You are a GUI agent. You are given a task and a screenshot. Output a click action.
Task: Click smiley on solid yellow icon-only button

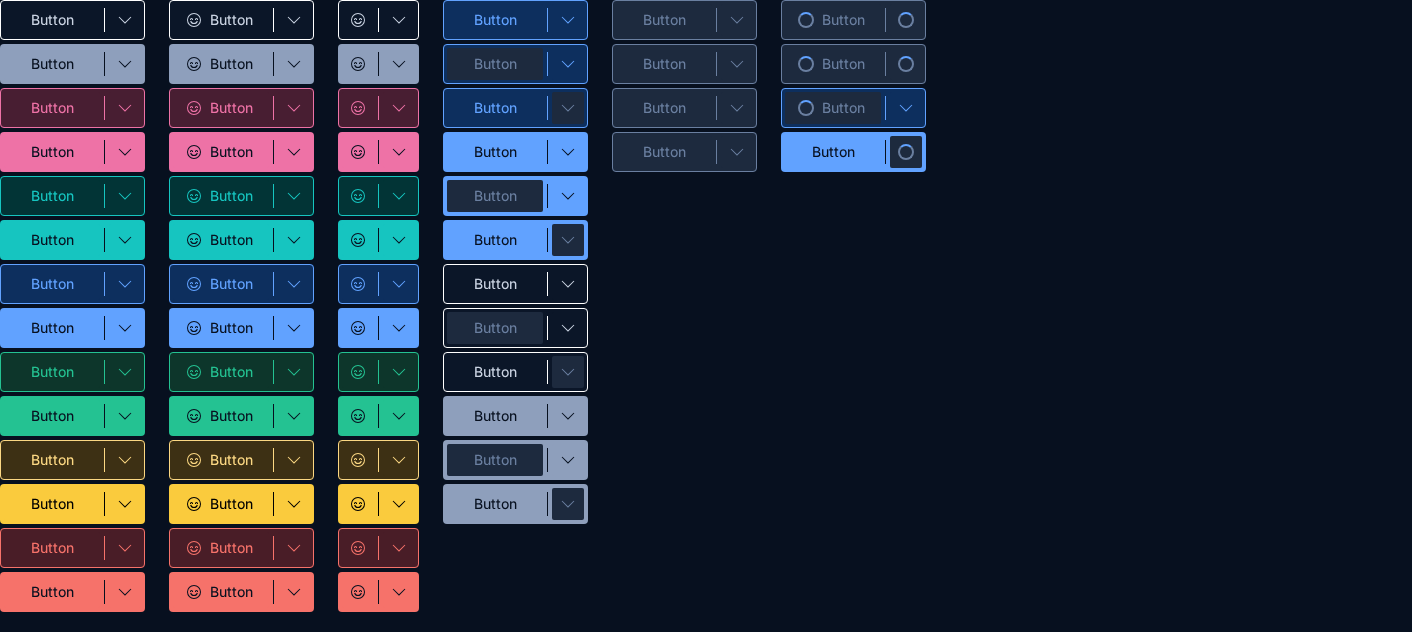[x=358, y=504]
